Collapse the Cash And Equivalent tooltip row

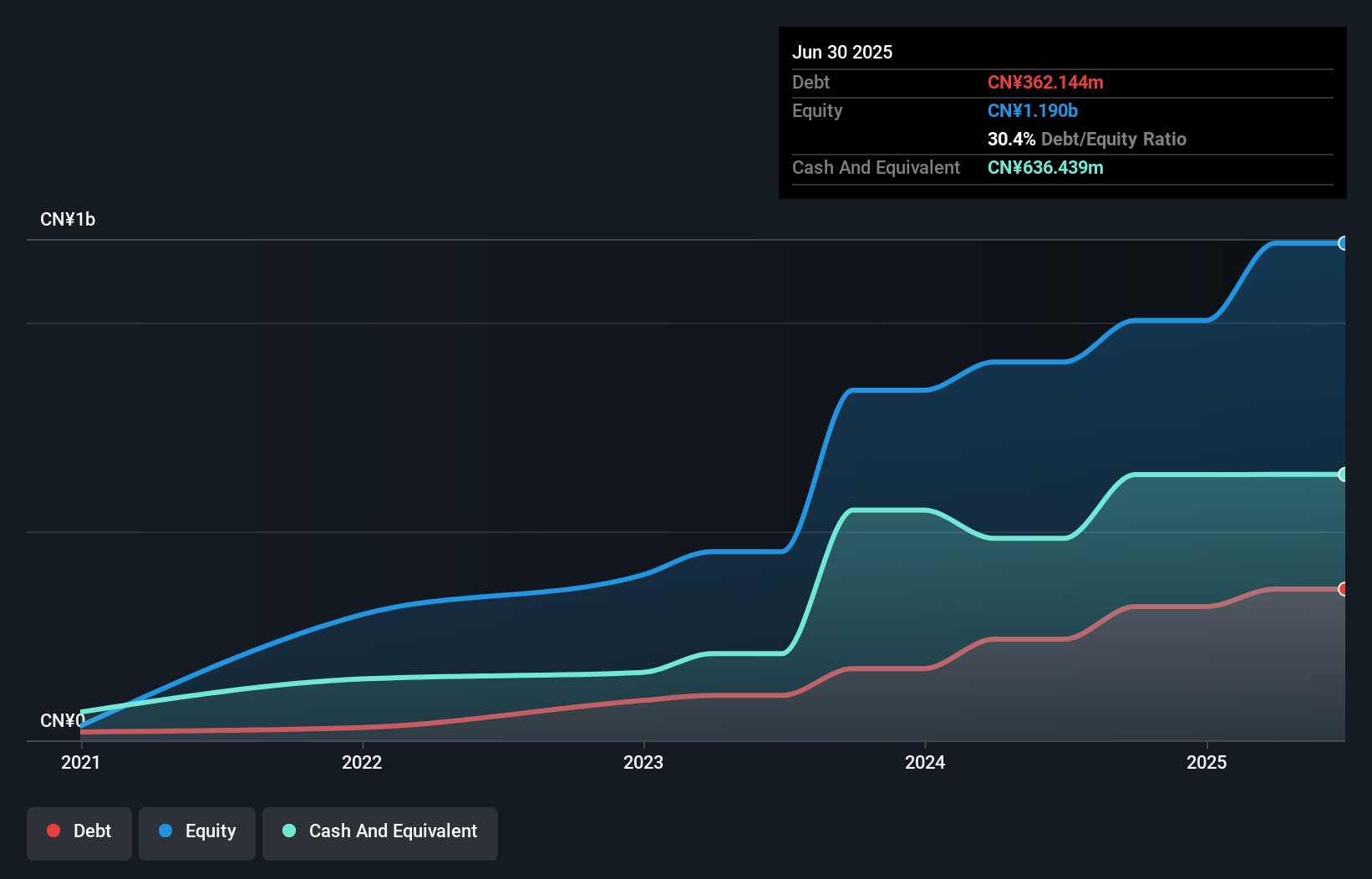point(875,167)
